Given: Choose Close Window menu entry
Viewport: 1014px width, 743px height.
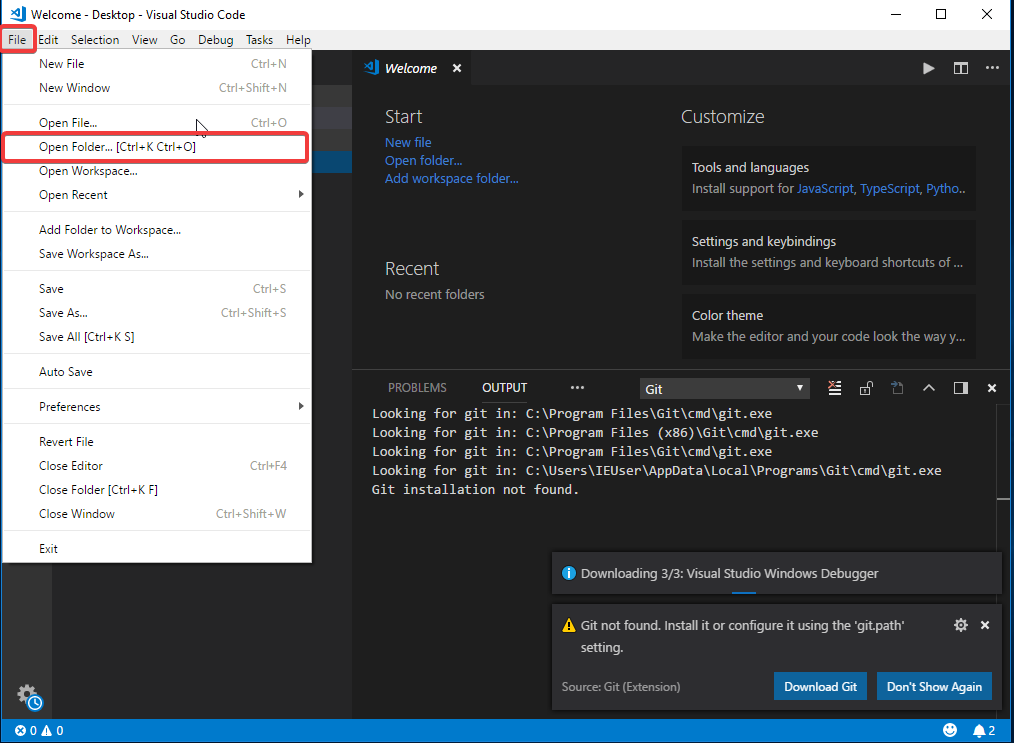Looking at the screenshot, I should tap(157, 513).
